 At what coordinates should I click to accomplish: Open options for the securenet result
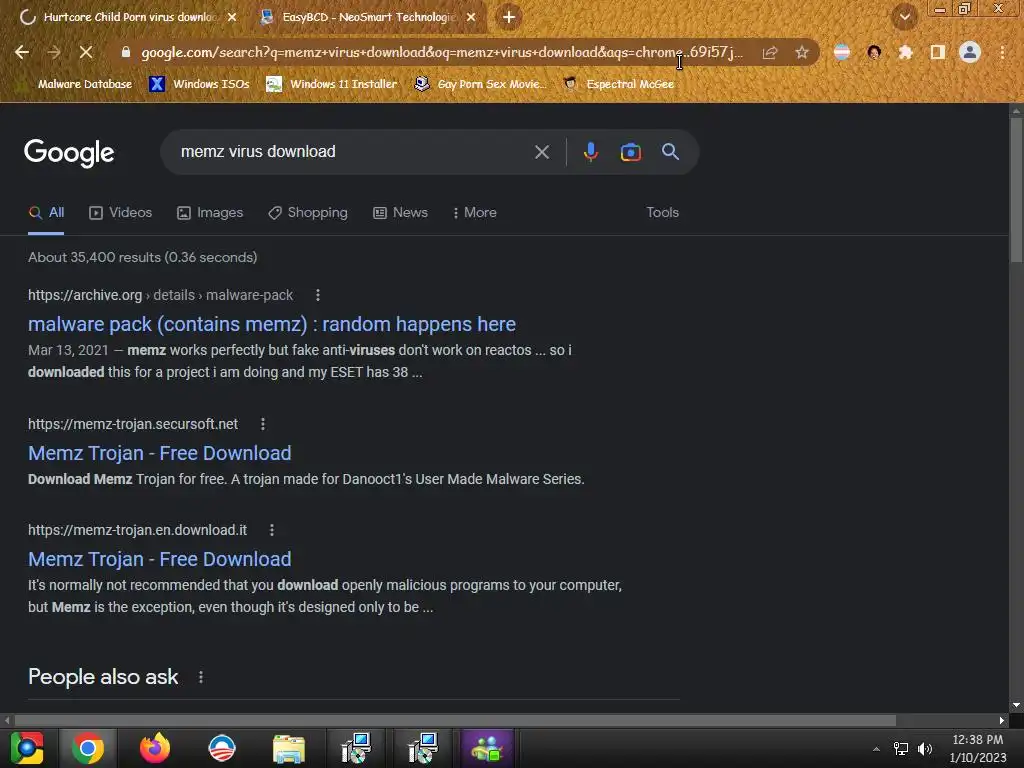(263, 424)
